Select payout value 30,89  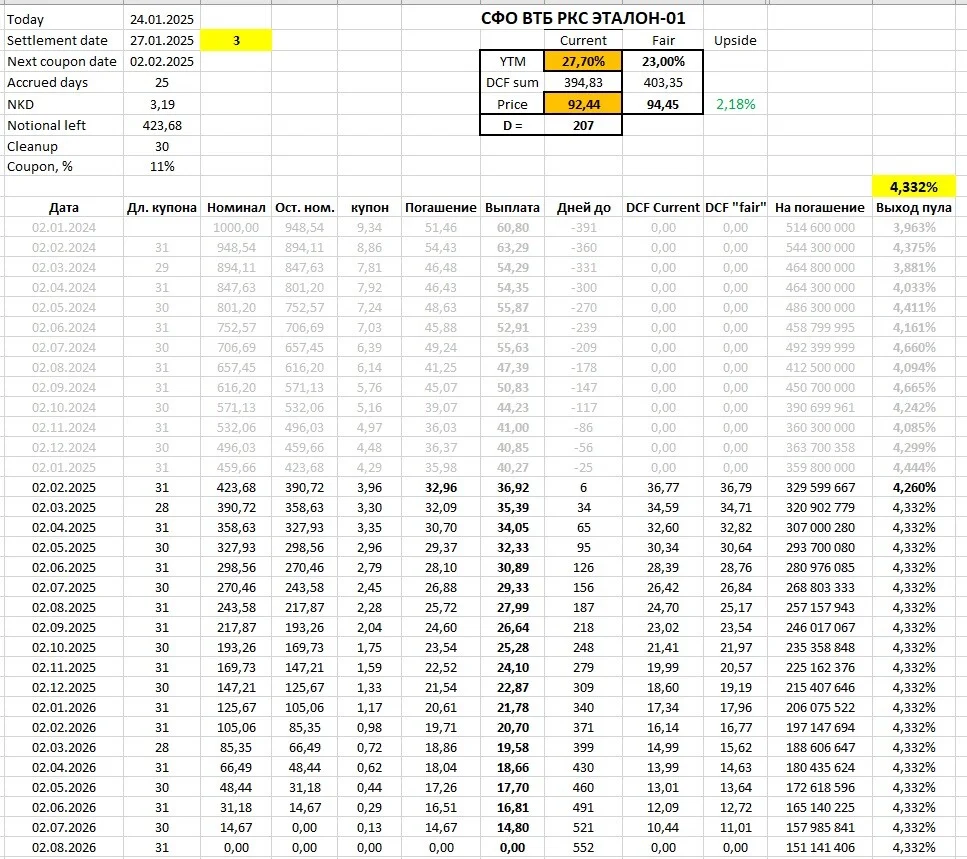pos(513,567)
